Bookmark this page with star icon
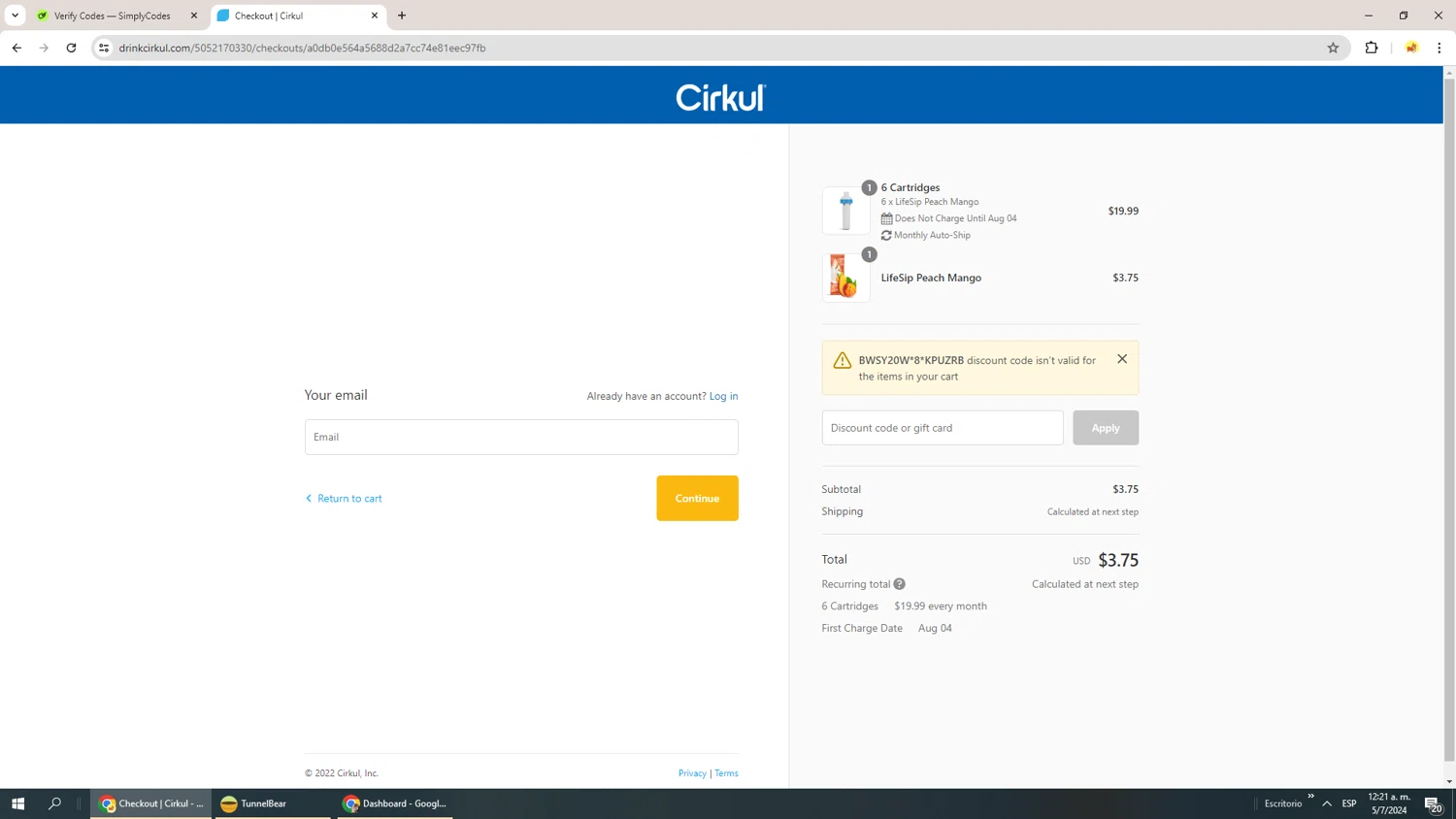 (x=1333, y=48)
